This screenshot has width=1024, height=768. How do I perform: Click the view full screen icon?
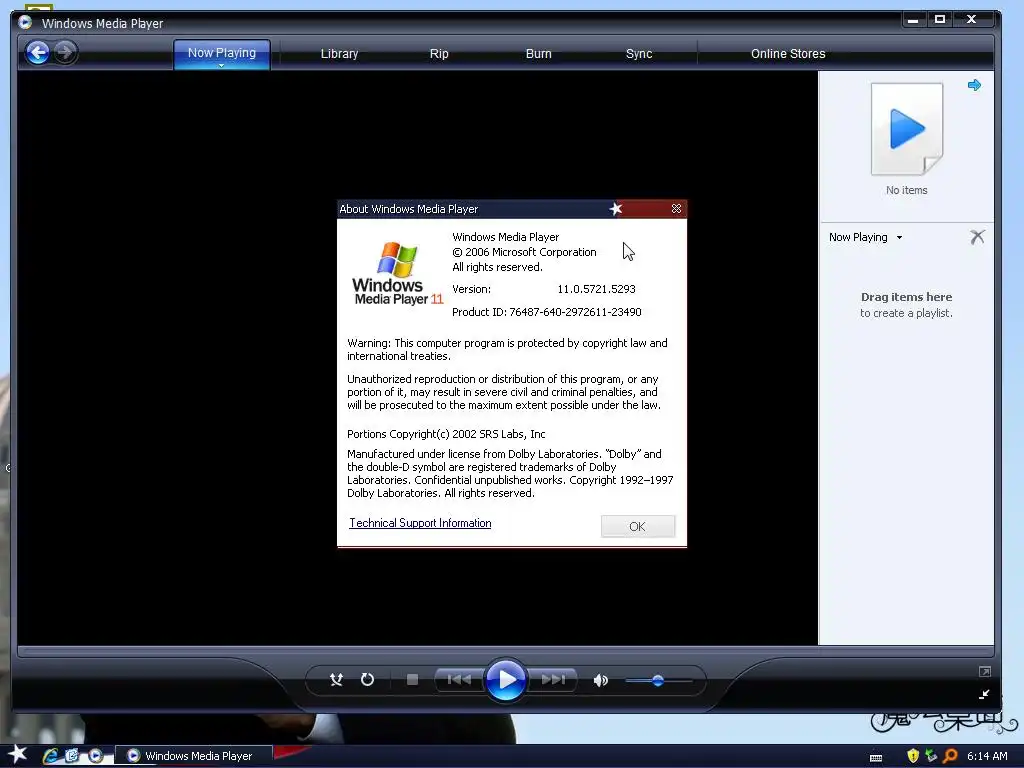(x=984, y=671)
